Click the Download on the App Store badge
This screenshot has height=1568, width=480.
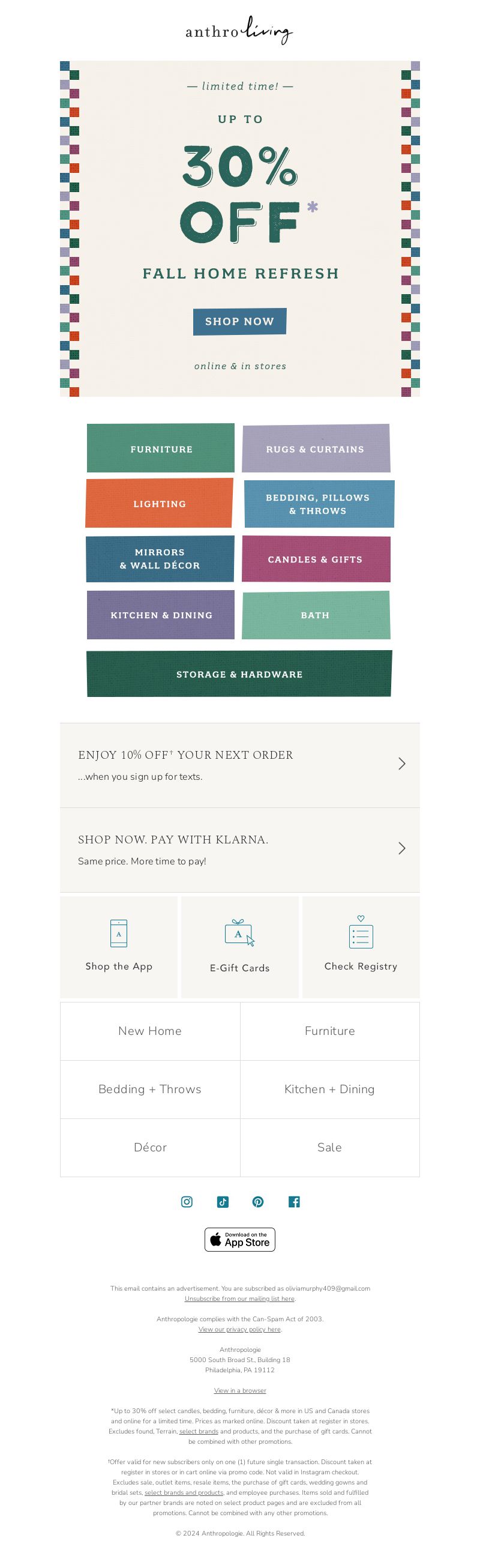(239, 1239)
